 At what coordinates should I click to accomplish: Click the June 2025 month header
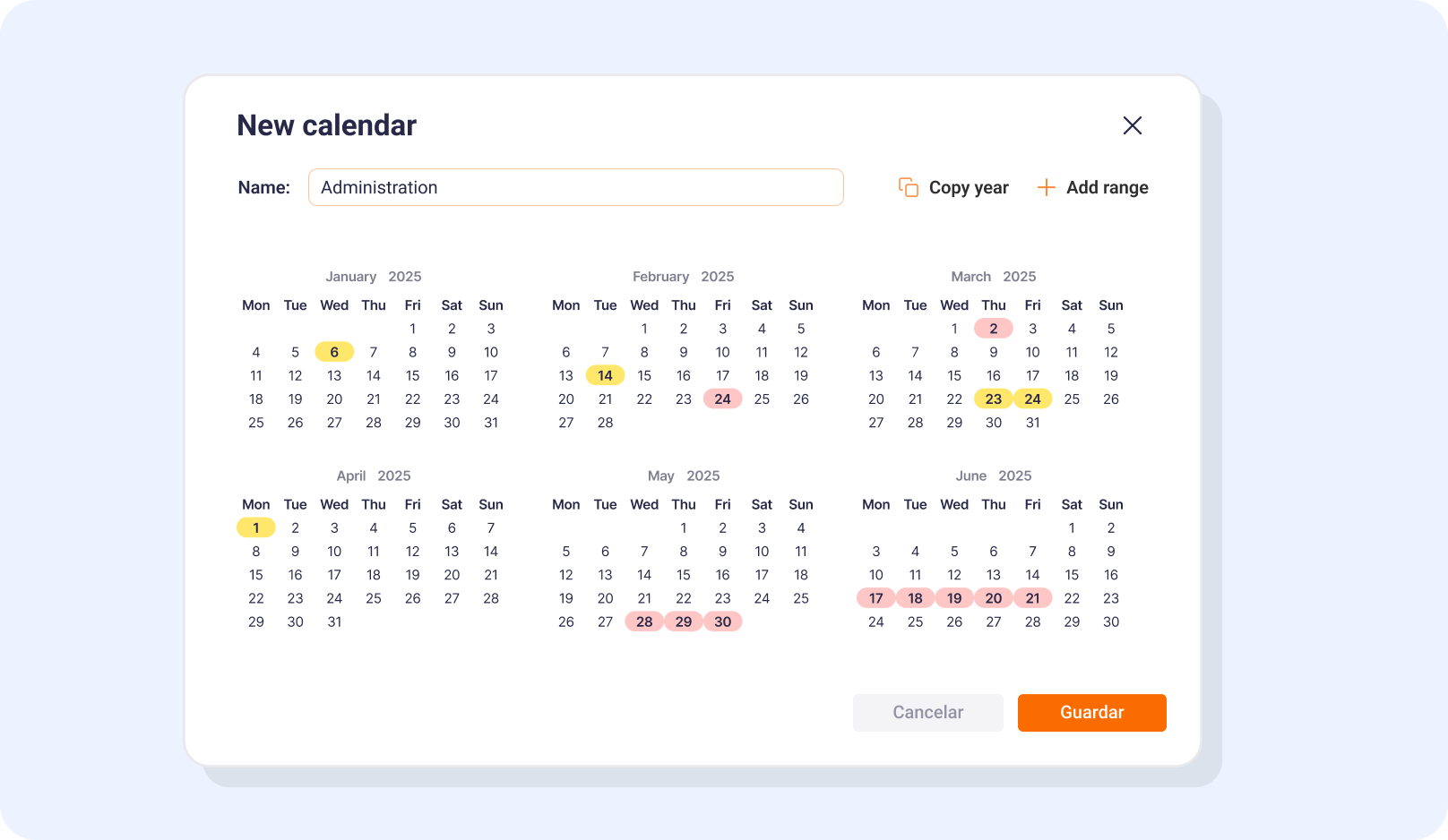pyautogui.click(x=993, y=476)
